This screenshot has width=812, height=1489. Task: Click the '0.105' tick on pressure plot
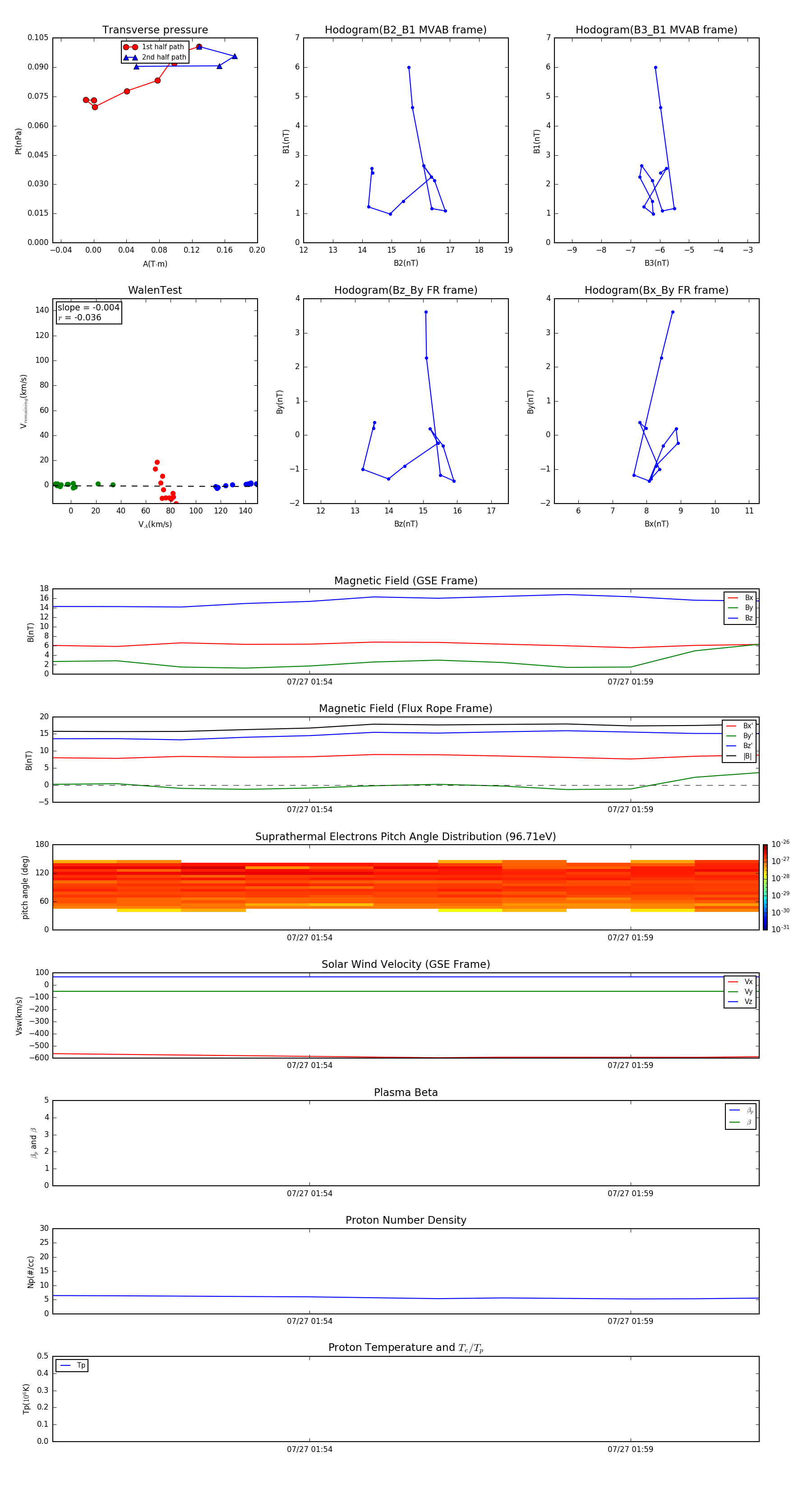(38, 37)
